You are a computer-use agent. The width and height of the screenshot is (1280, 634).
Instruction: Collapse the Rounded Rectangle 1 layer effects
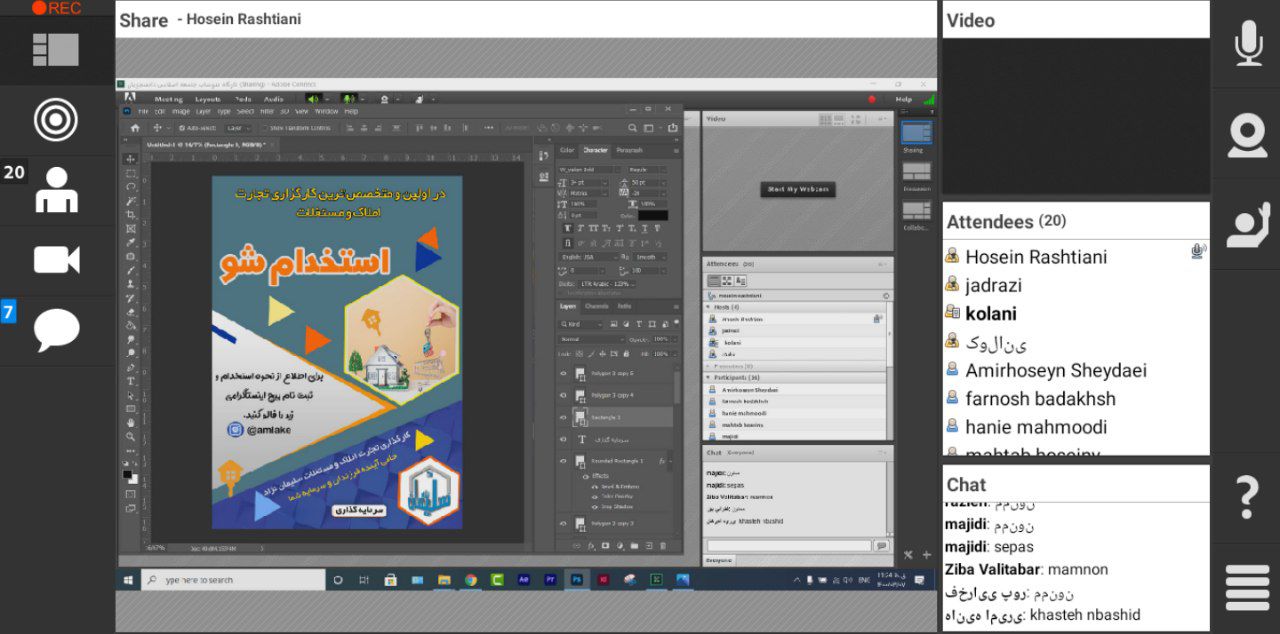click(672, 462)
